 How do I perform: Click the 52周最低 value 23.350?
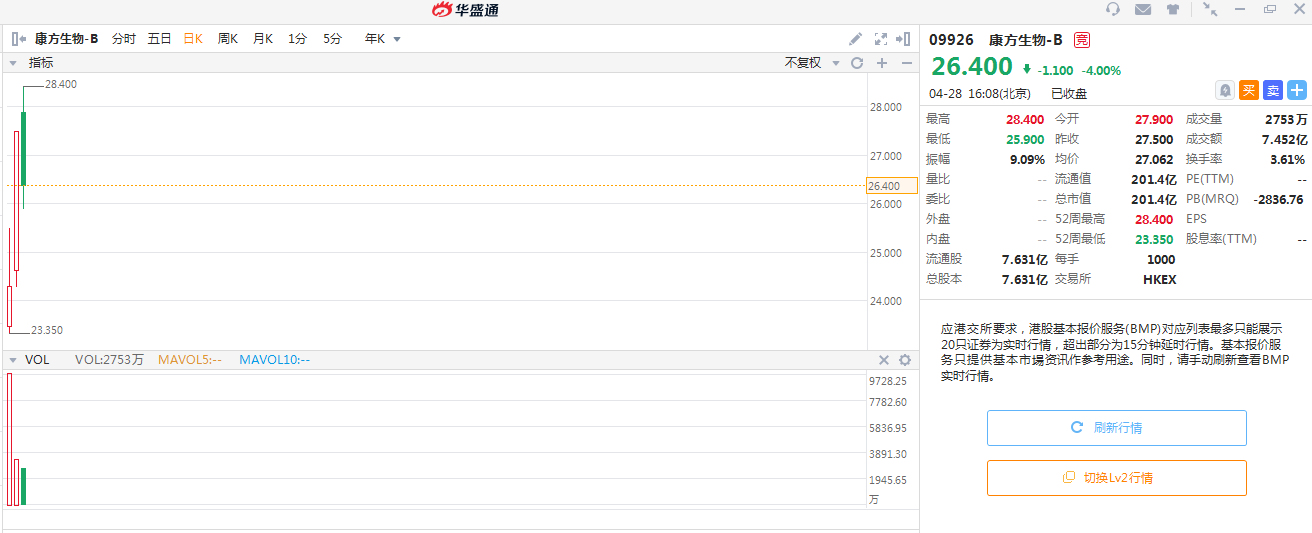click(x=1154, y=239)
